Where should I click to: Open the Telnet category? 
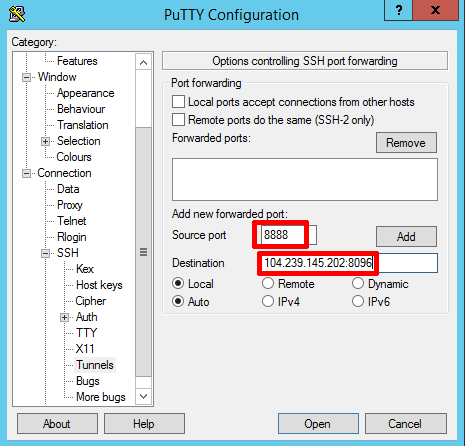72,221
